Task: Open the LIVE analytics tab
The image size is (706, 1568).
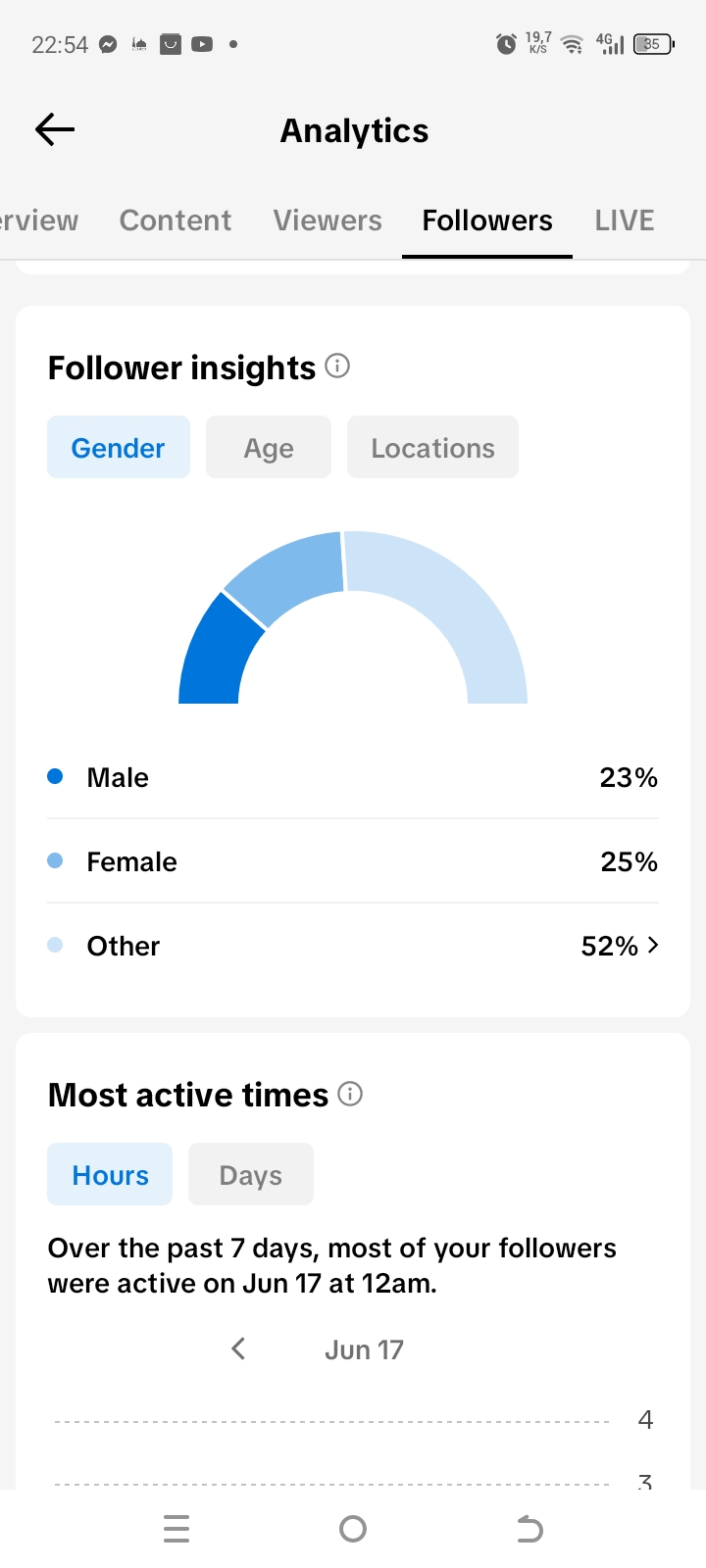Action: pos(625,220)
